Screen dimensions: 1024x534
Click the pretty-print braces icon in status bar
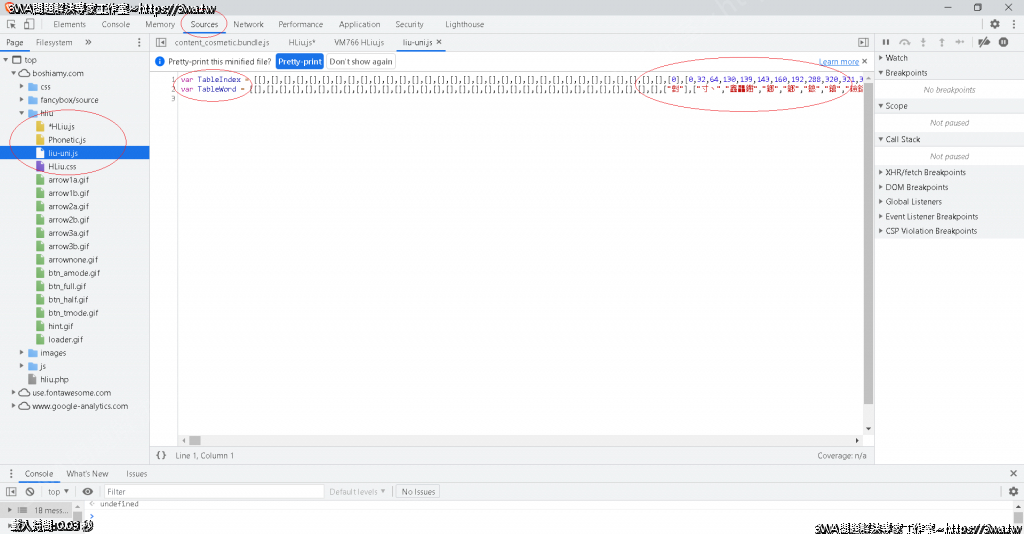161,456
